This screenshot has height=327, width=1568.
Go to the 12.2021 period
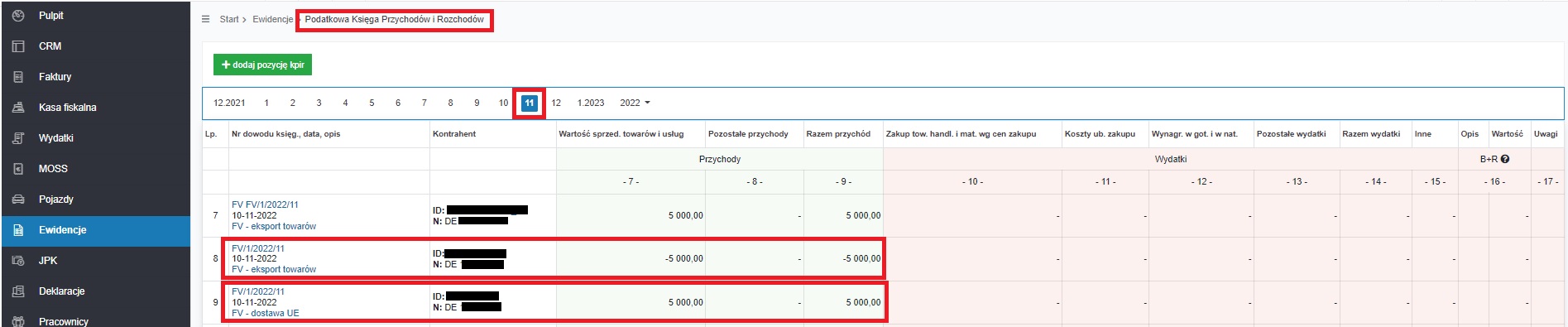[x=229, y=103]
